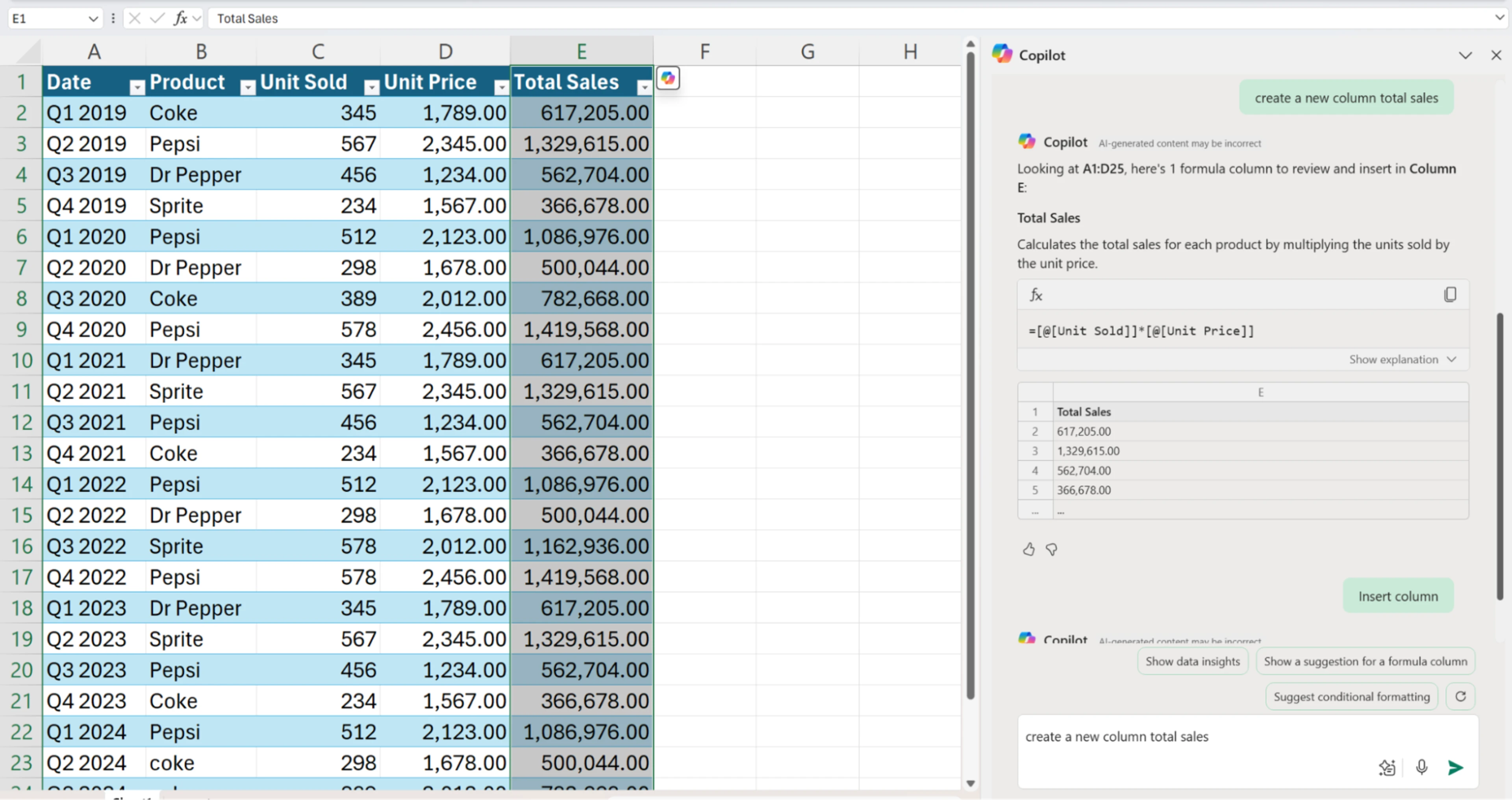Expand the formula bar chevron

coord(1499,18)
